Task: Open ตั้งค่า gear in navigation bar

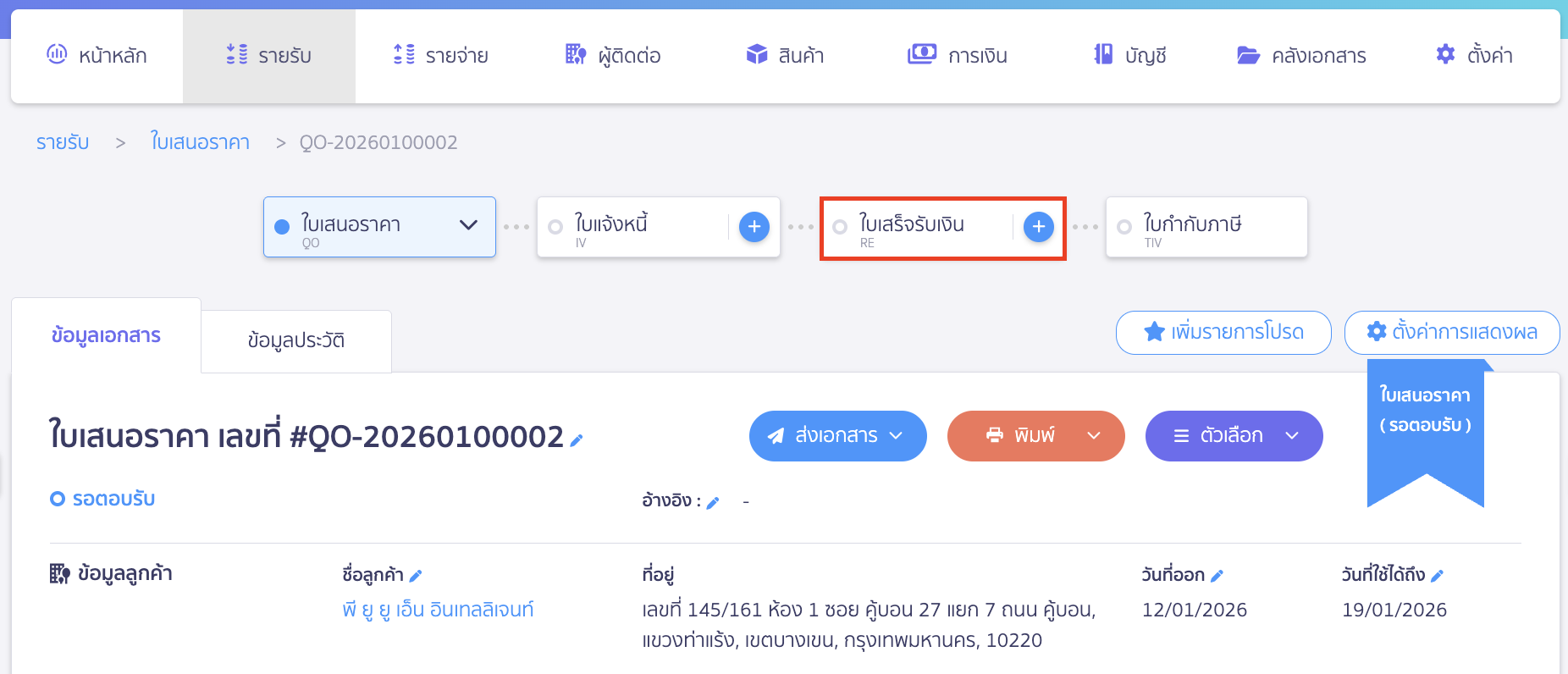Action: (x=1474, y=56)
